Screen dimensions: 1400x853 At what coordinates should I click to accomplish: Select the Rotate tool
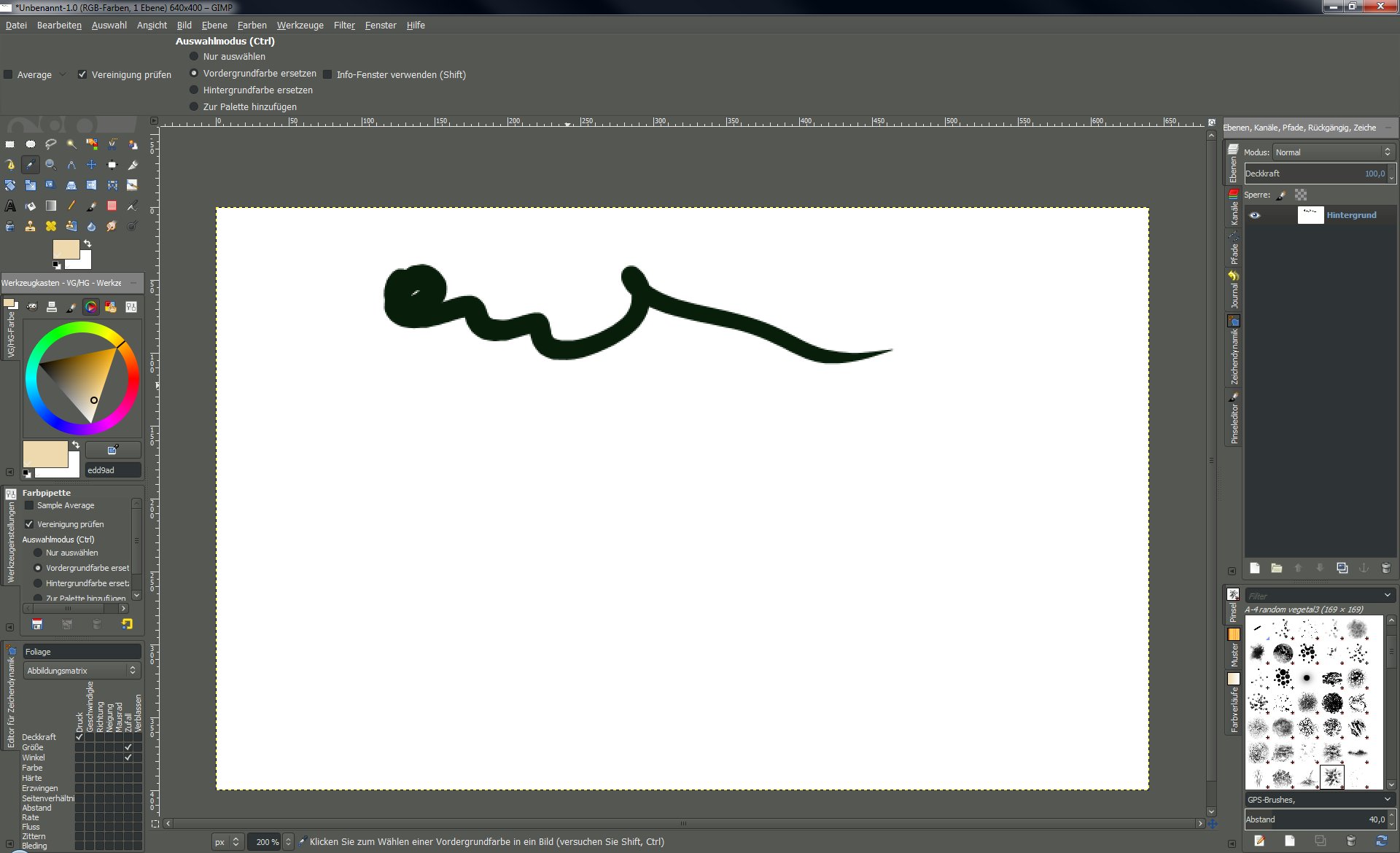pos(10,185)
